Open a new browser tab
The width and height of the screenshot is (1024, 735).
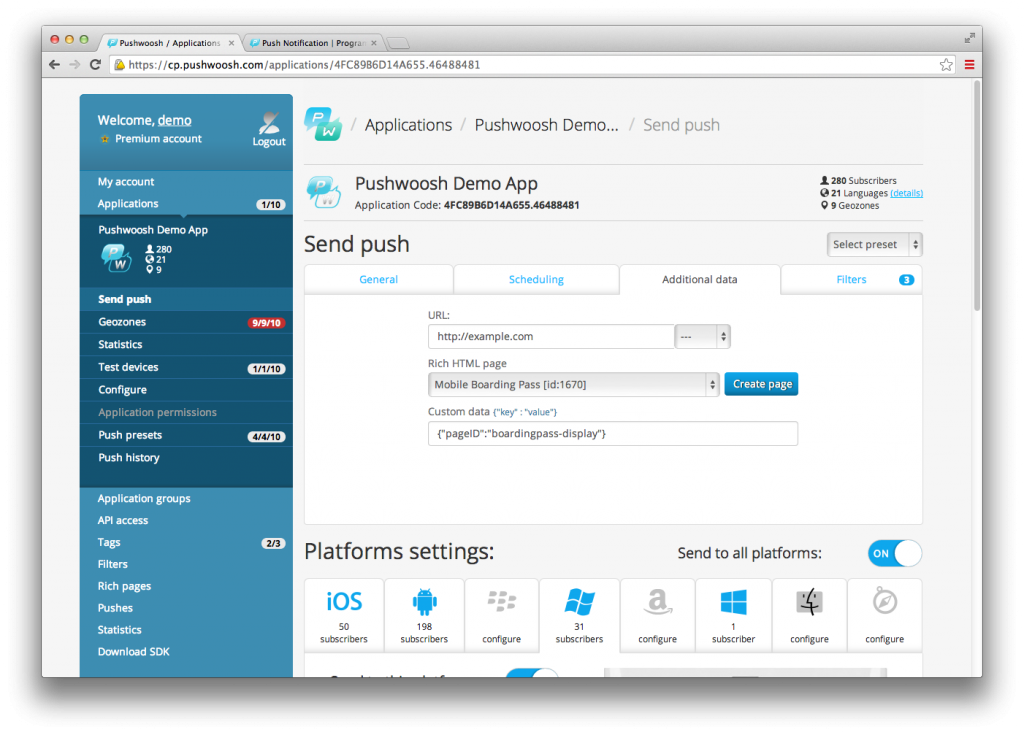coord(398,43)
